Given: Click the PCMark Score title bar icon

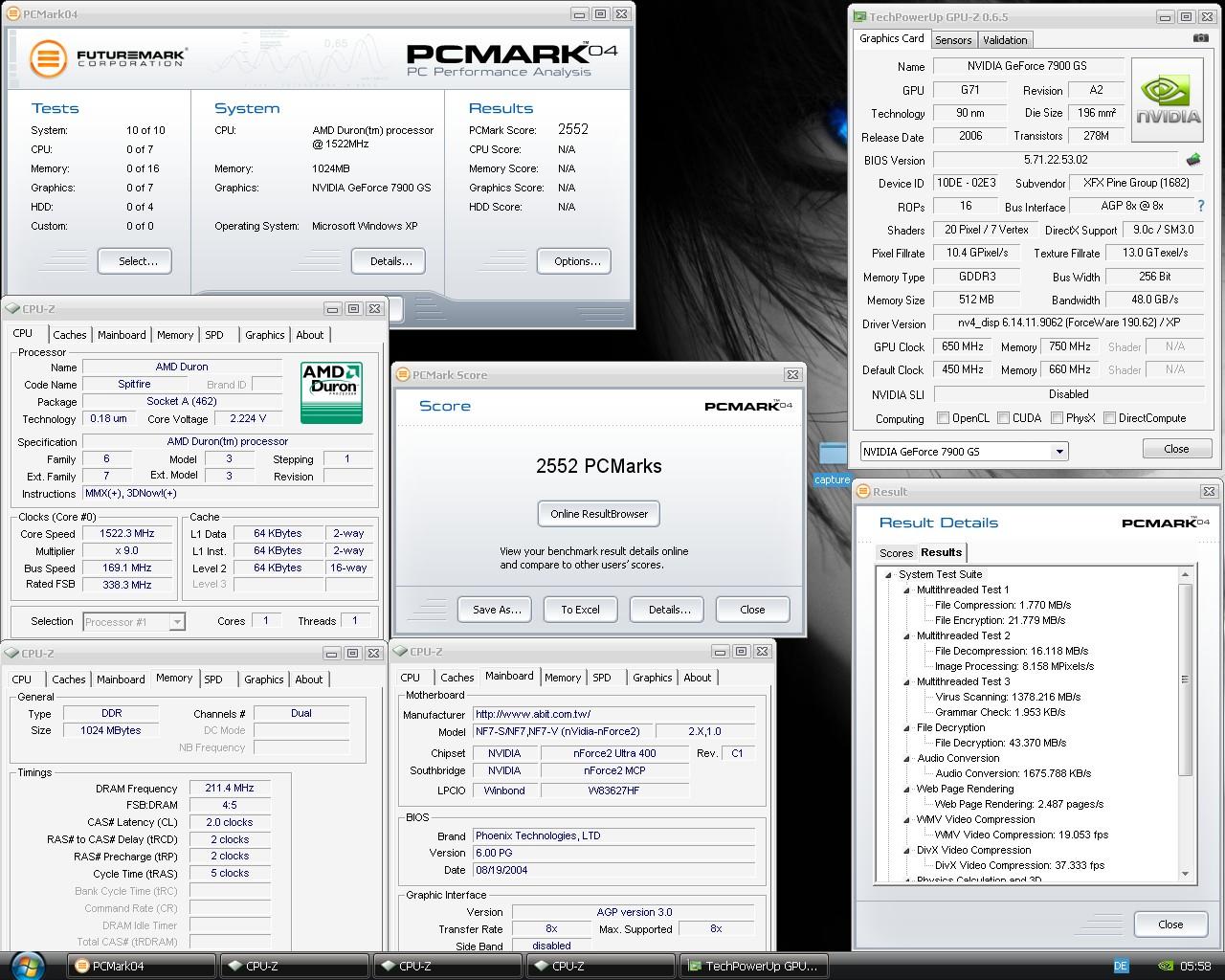Looking at the screenshot, I should click(x=404, y=374).
